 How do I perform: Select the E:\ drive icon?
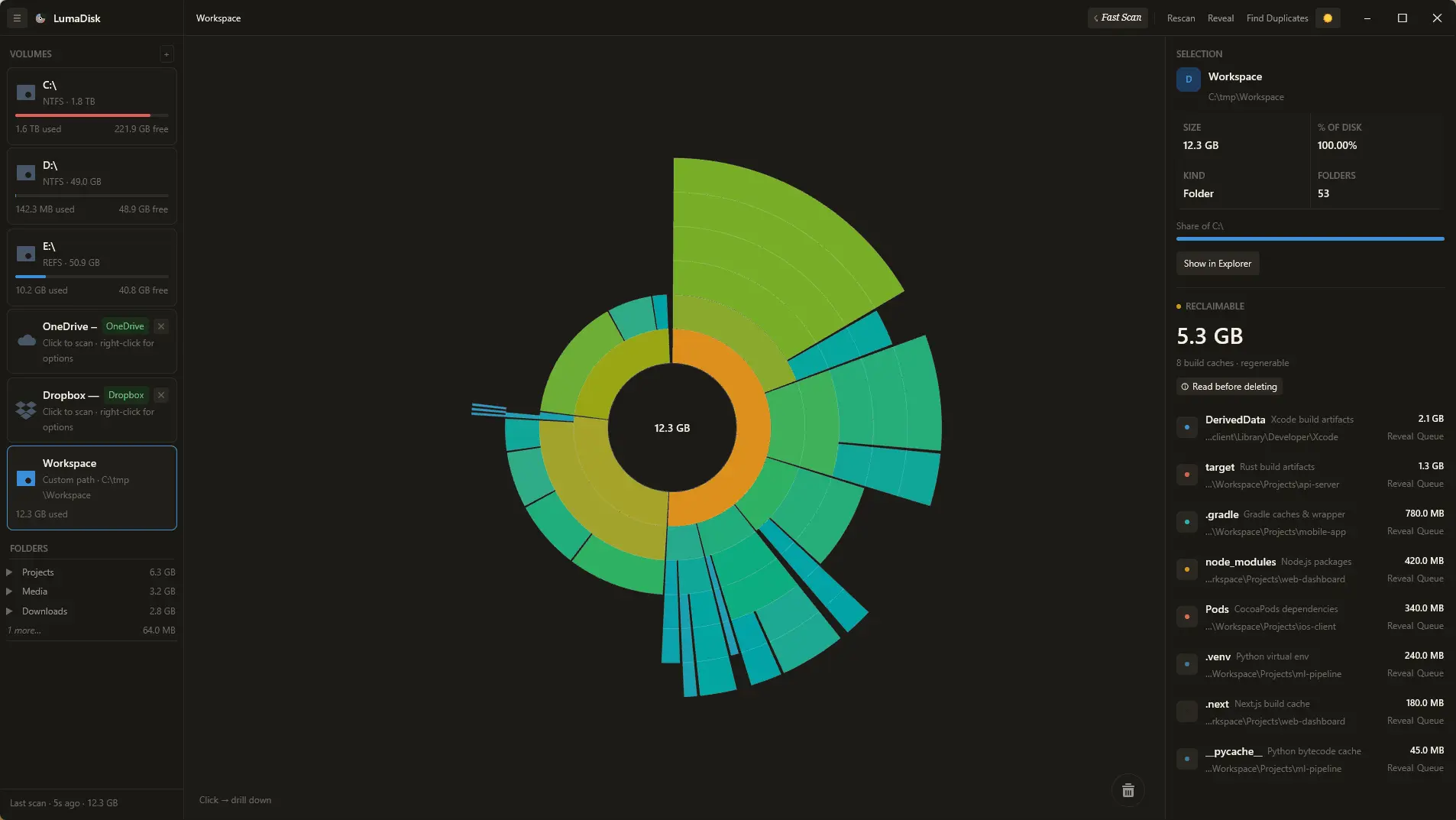coord(26,254)
